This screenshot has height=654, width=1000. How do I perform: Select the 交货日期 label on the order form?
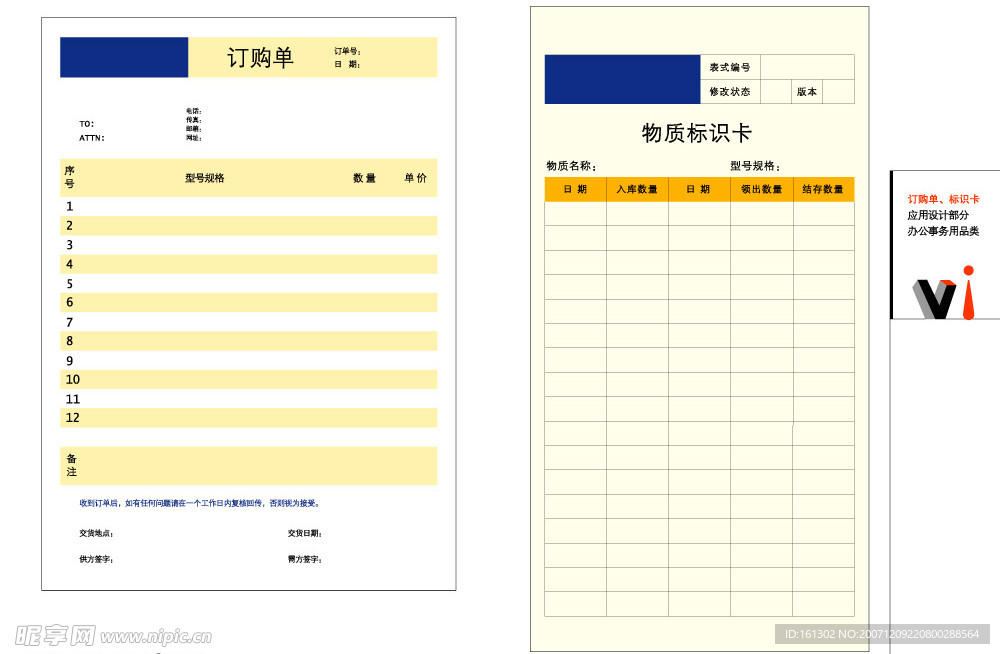point(305,533)
